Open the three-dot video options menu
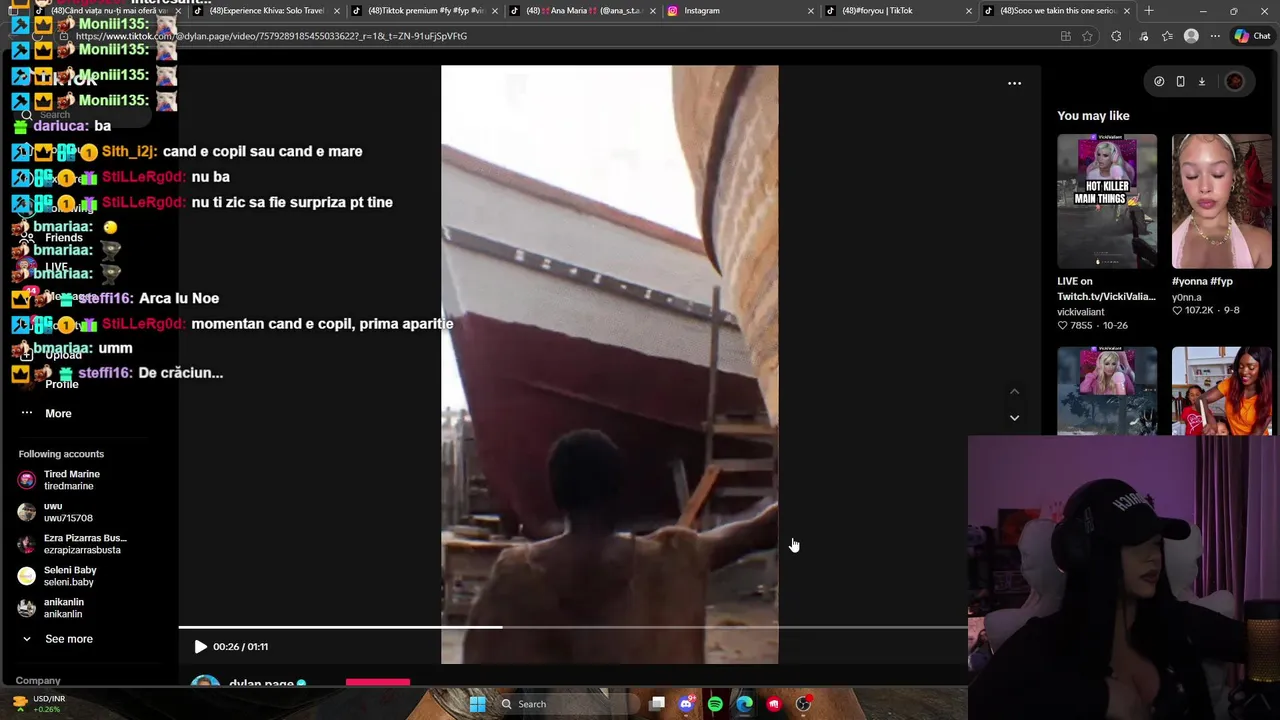Screen dimensions: 1280x720 point(1014,84)
